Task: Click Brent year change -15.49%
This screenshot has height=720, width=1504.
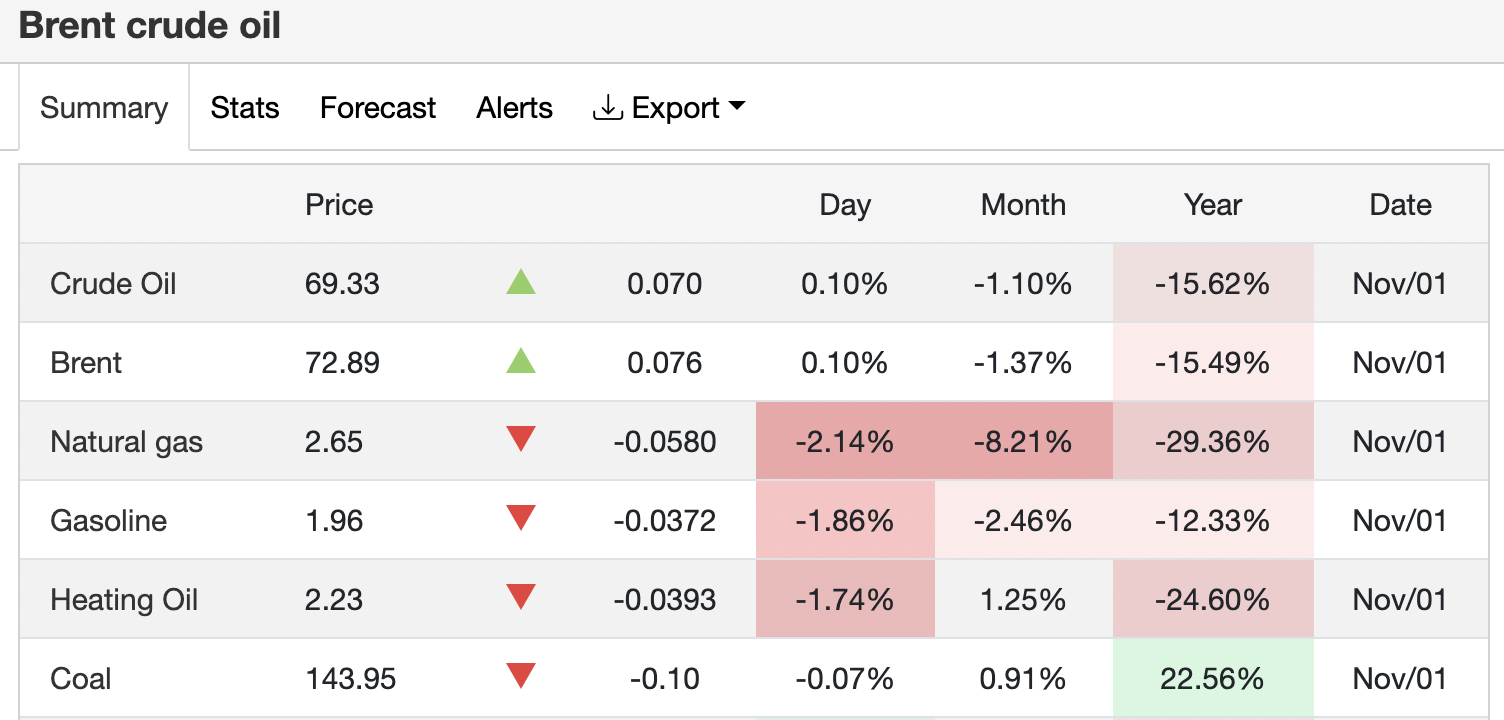Action: coord(1213,362)
